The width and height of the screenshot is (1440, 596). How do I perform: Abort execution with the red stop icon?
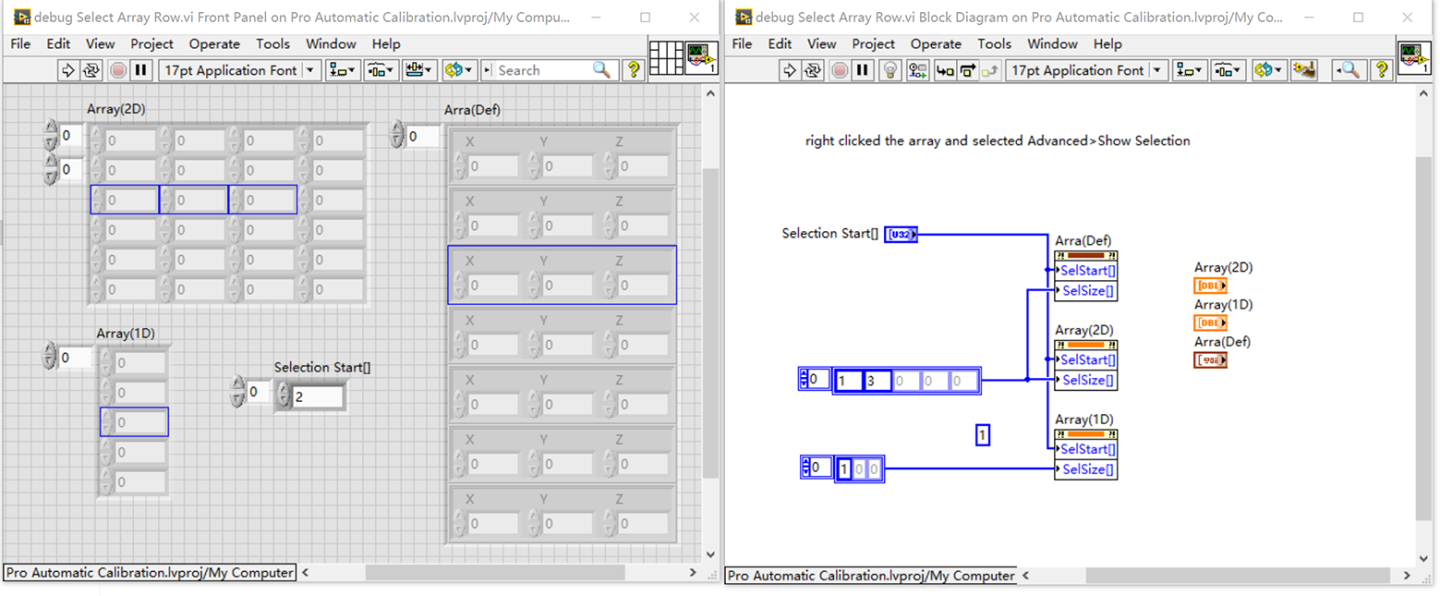(841, 70)
